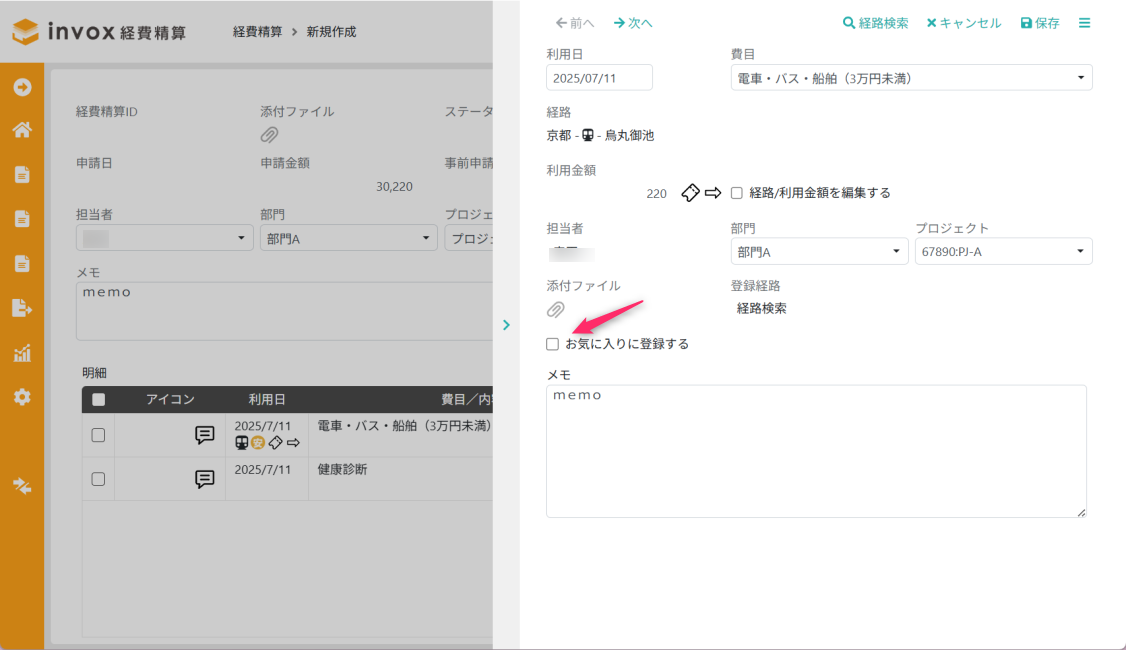Image resolution: width=1126 pixels, height=650 pixels.
Task: Click the arrow icon in first 明細 row
Action: tap(293, 443)
